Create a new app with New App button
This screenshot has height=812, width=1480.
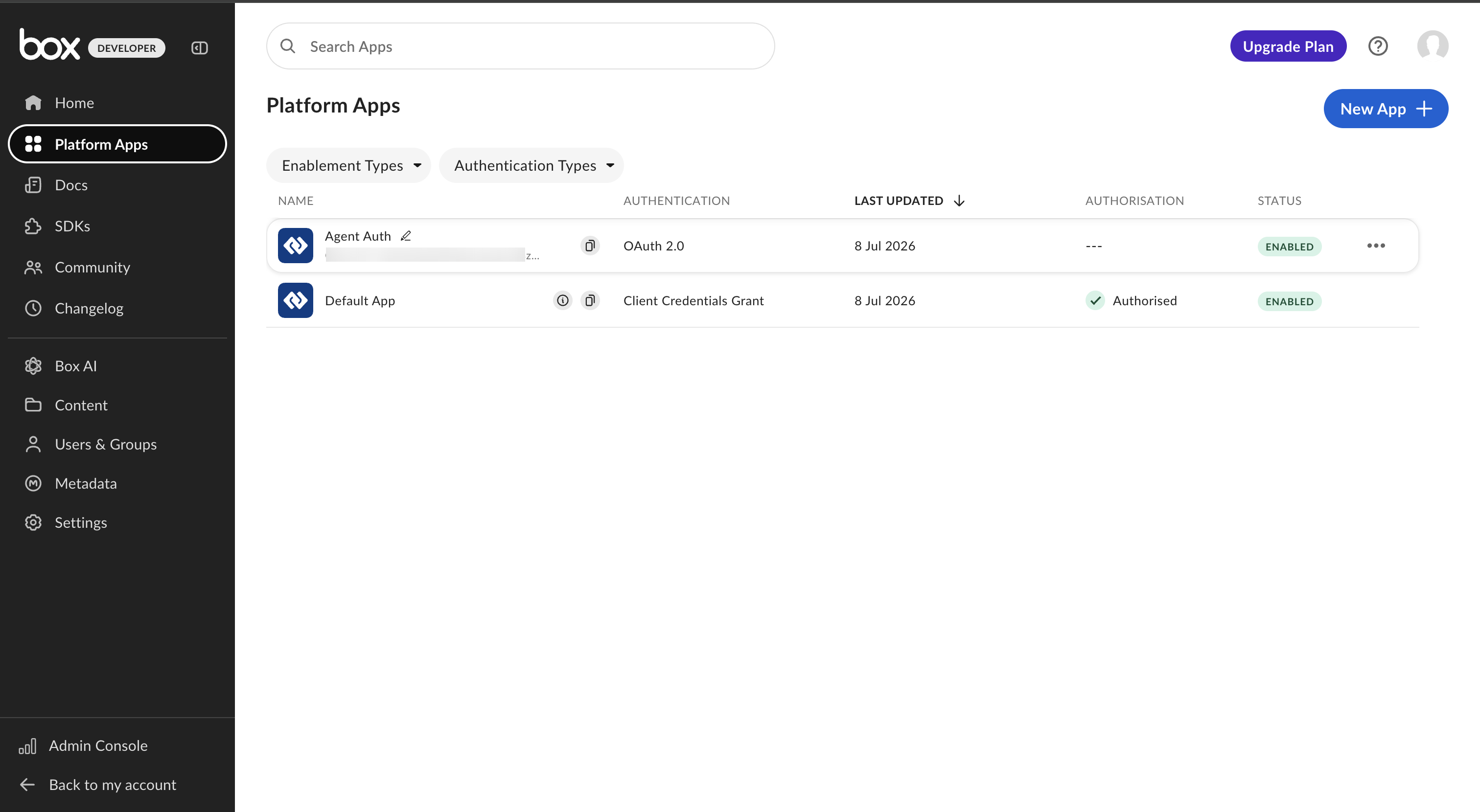(x=1386, y=109)
